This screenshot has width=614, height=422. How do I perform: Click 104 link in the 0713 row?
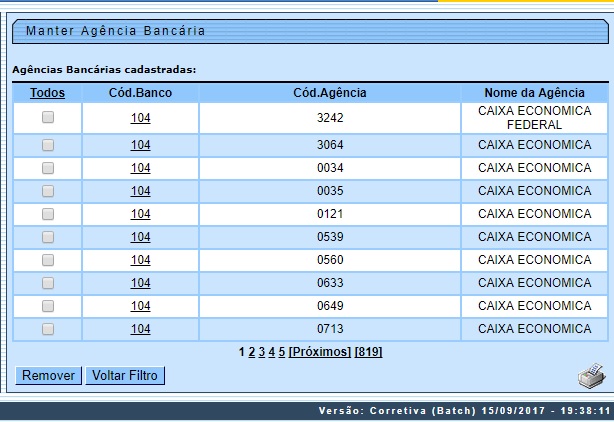click(141, 329)
